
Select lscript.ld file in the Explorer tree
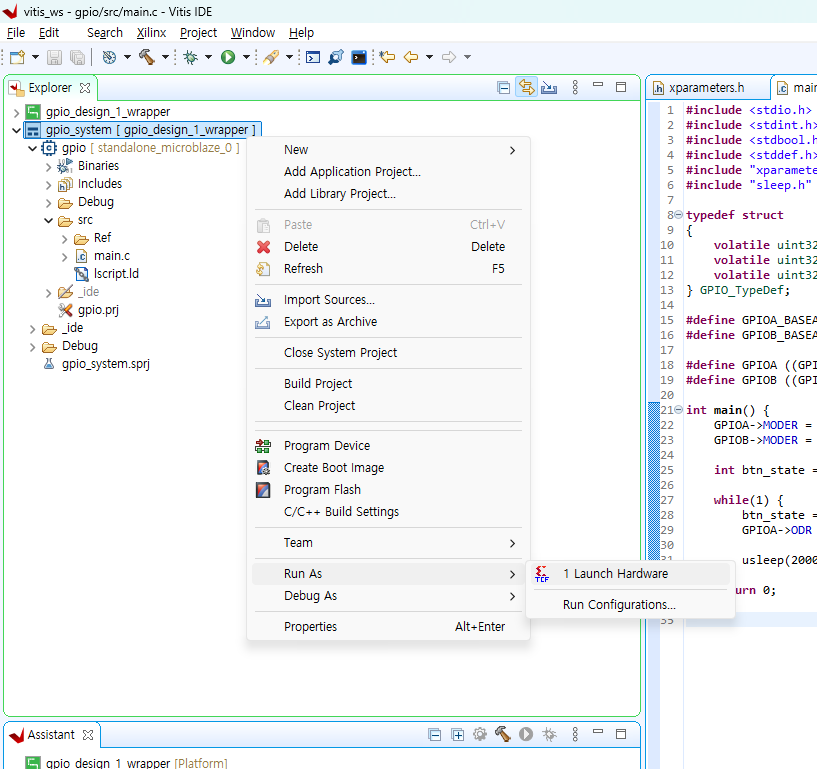click(x=115, y=274)
